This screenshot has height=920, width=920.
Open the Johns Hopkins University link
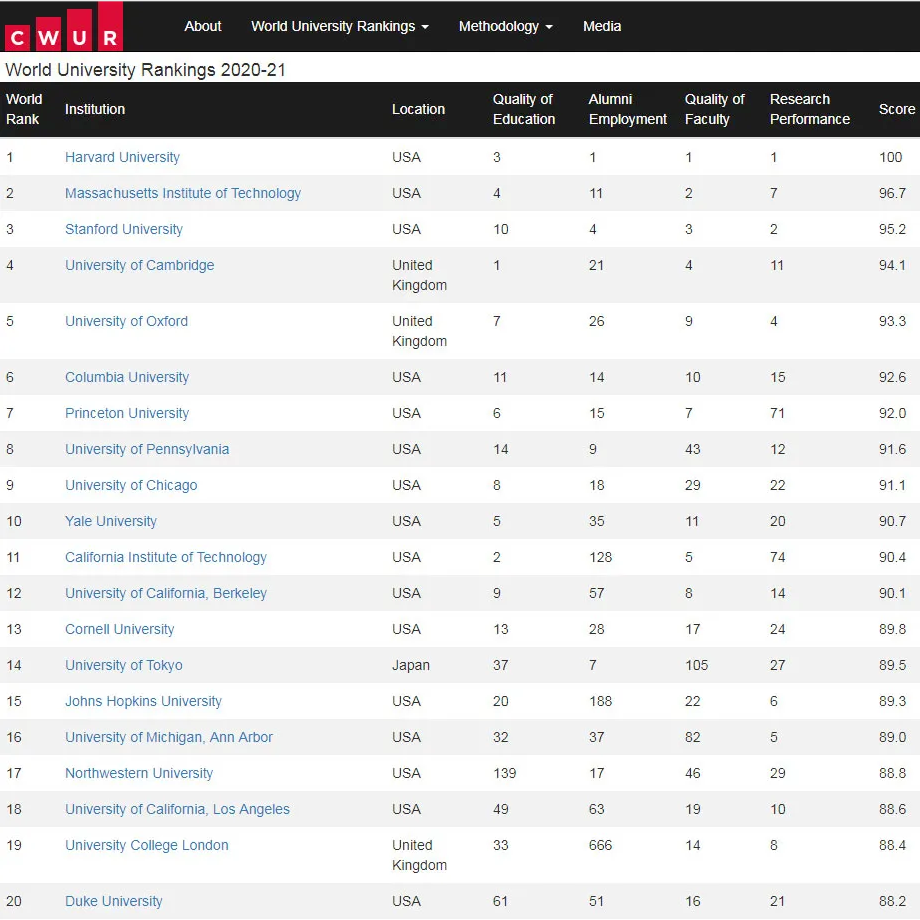tap(143, 701)
